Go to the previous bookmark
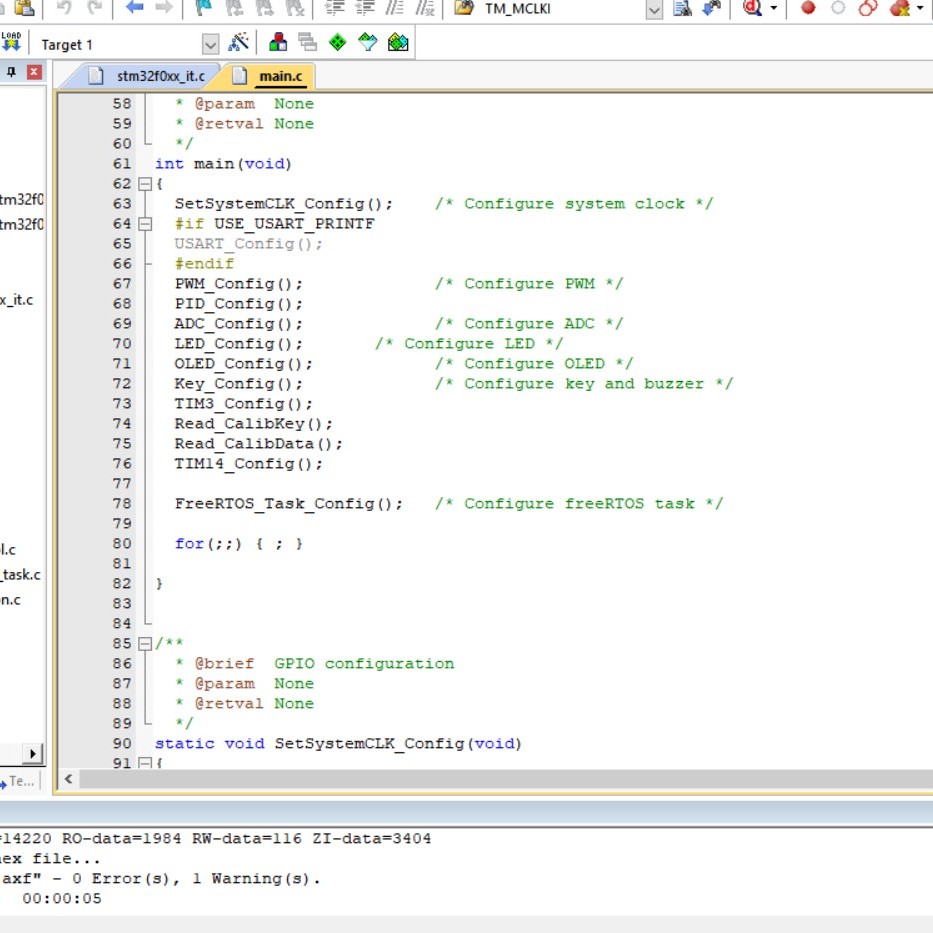 [234, 8]
